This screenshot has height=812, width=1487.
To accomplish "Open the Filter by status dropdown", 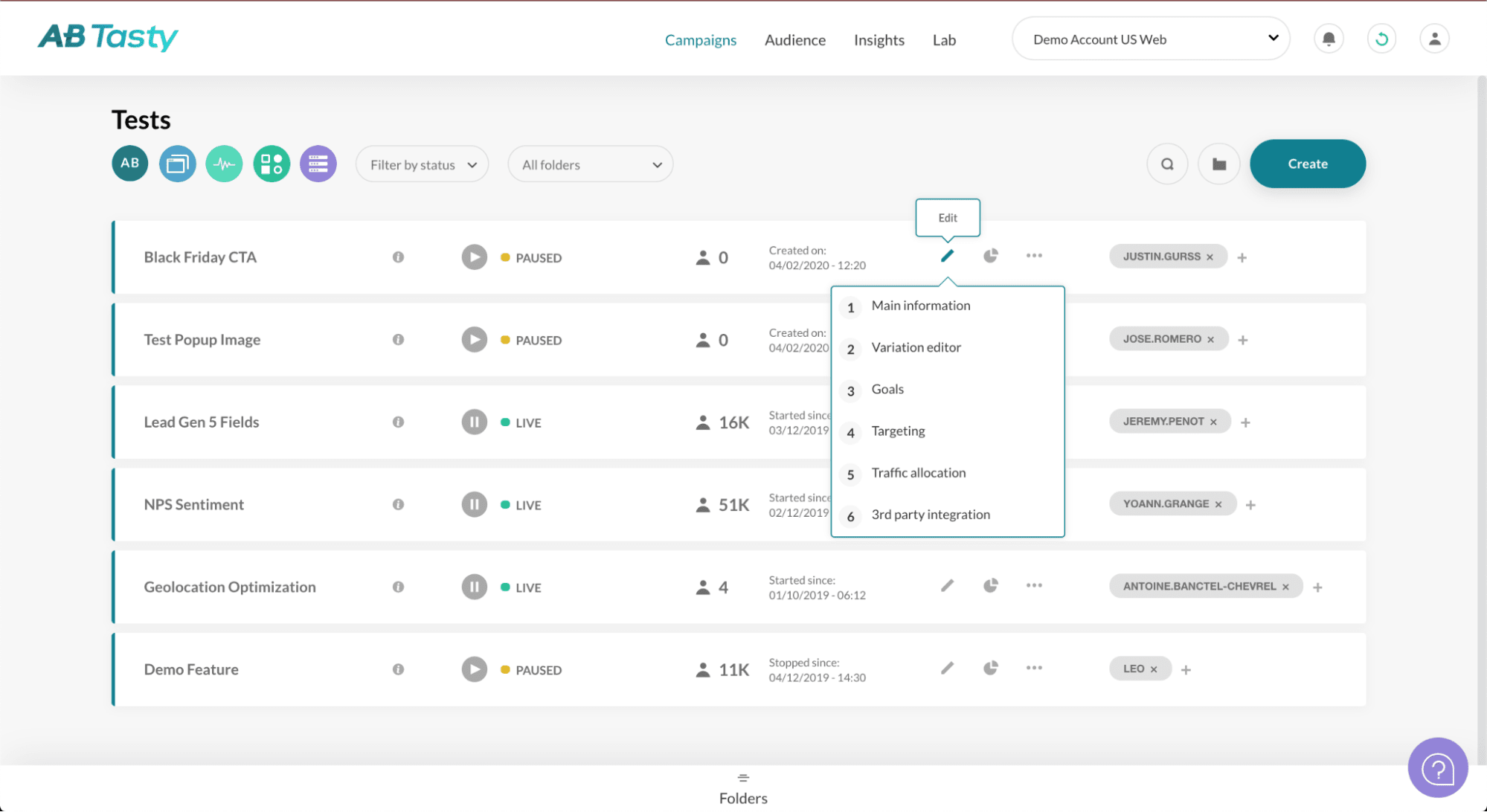I will coord(422,164).
